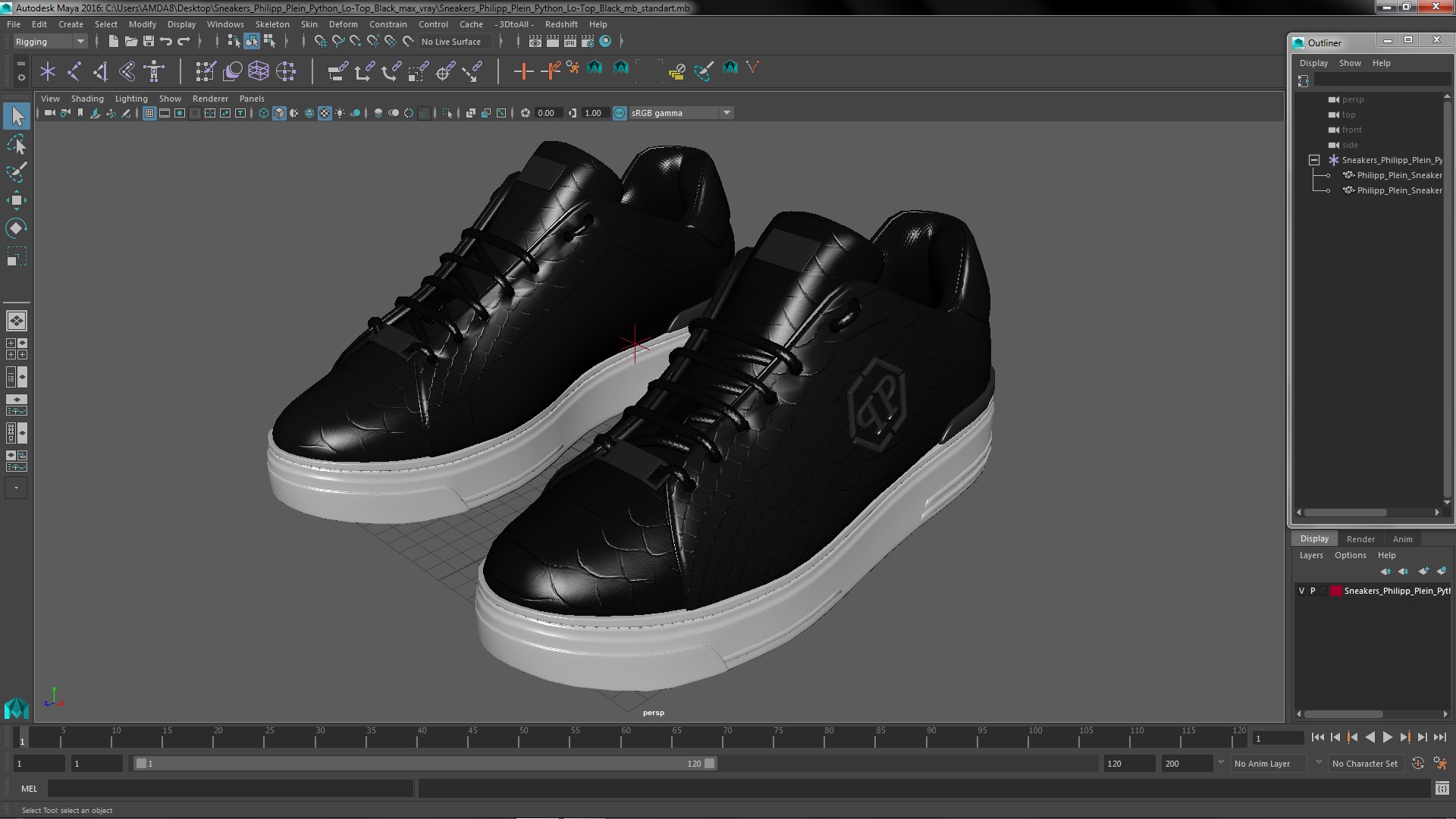The width and height of the screenshot is (1456, 819).
Task: Click the Save Scene disk icon
Action: click(148, 42)
